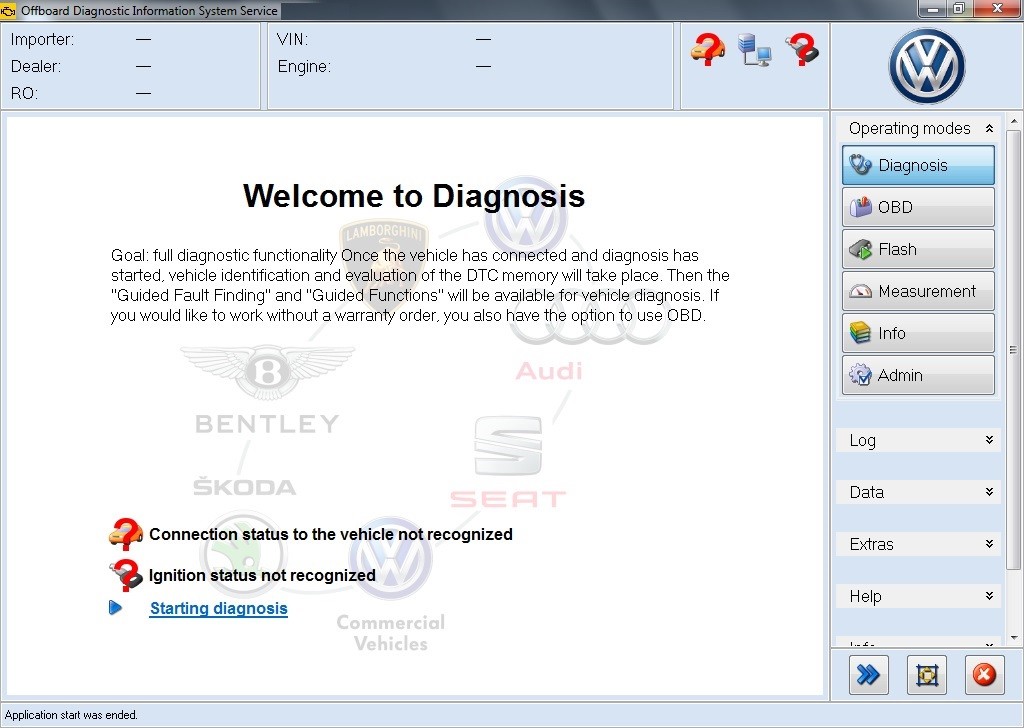Viewport: 1024px width, 728px height.
Task: Click 'Connection status to the vehicle not recognized' text
Action: click(331, 534)
